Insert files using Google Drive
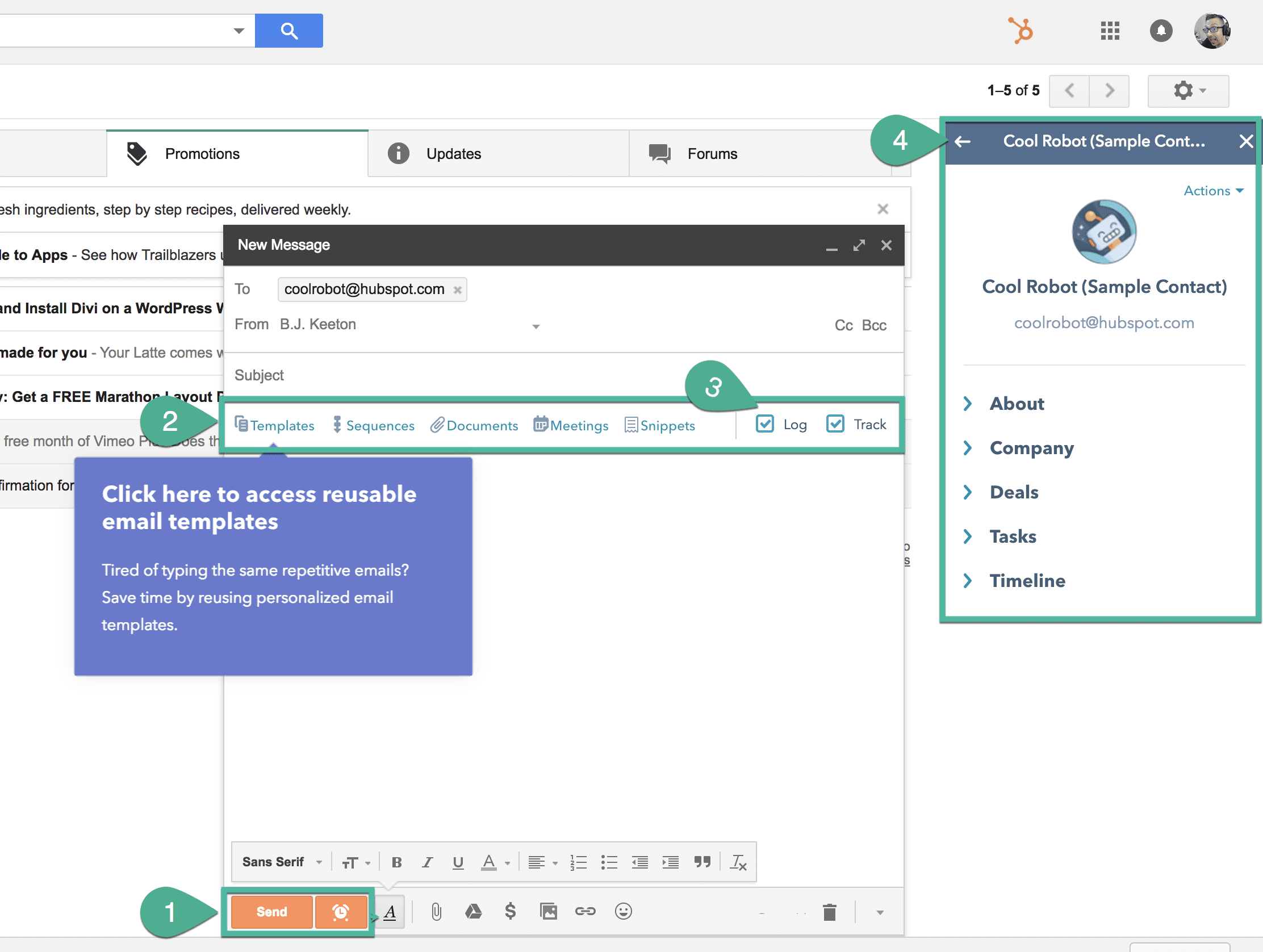 [x=473, y=912]
